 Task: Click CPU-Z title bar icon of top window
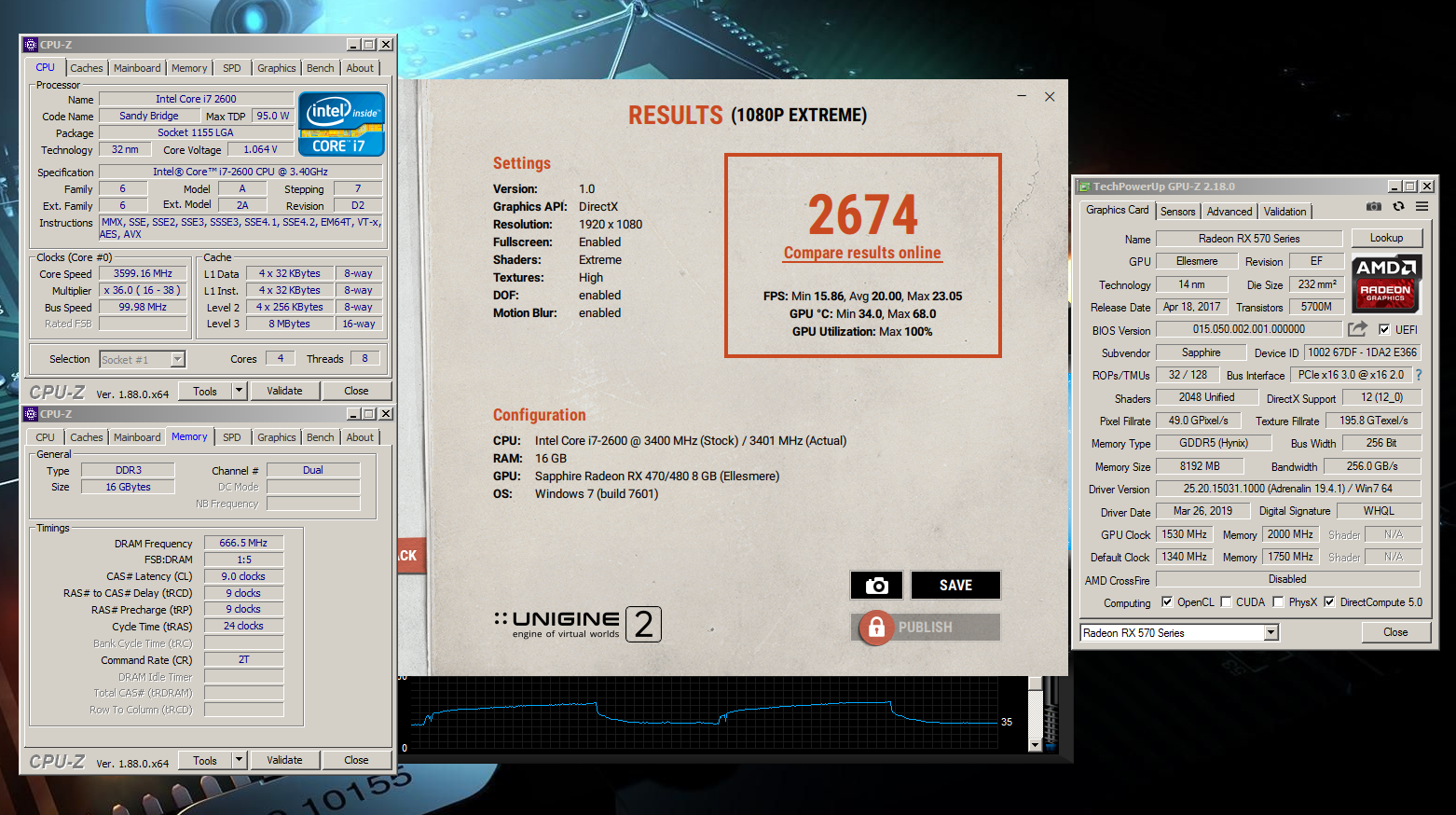pos(31,45)
